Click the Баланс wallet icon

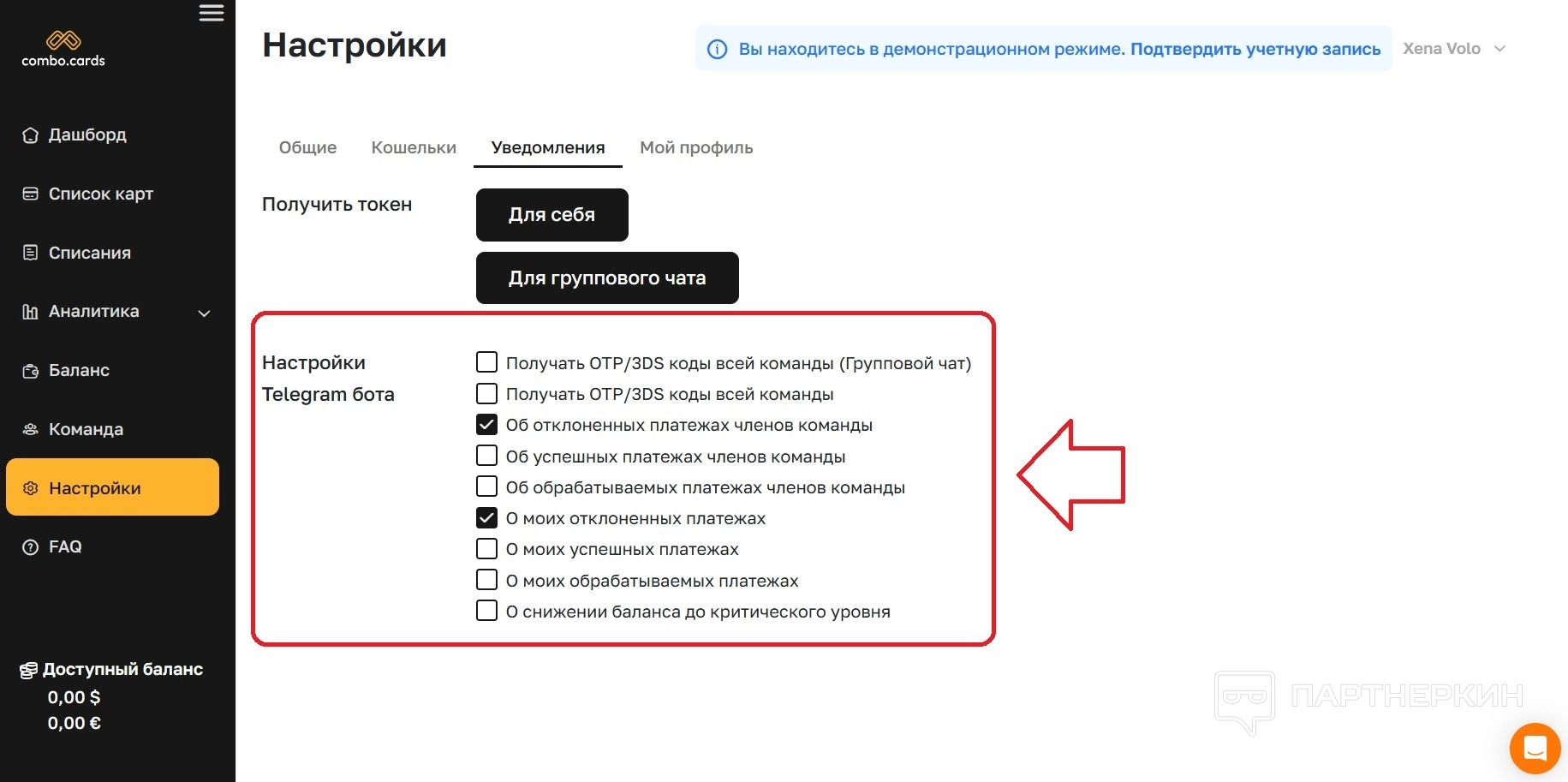(x=31, y=371)
